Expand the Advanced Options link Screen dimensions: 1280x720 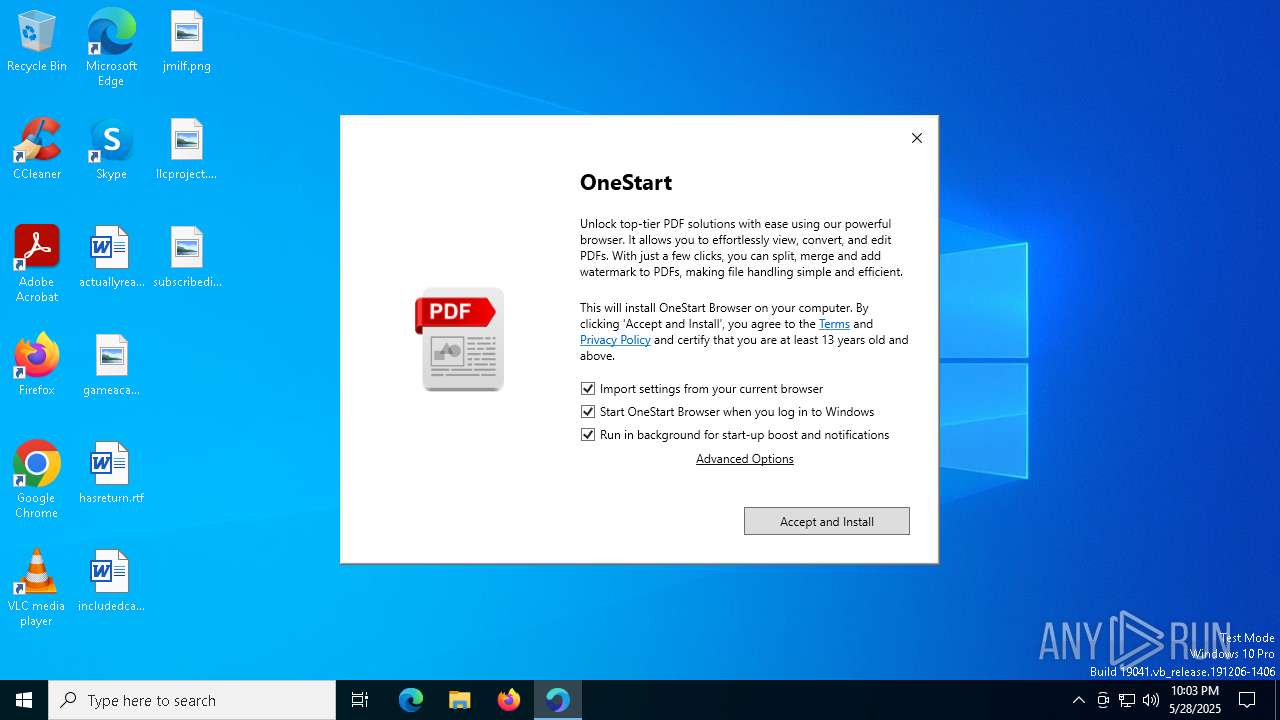[x=745, y=459]
